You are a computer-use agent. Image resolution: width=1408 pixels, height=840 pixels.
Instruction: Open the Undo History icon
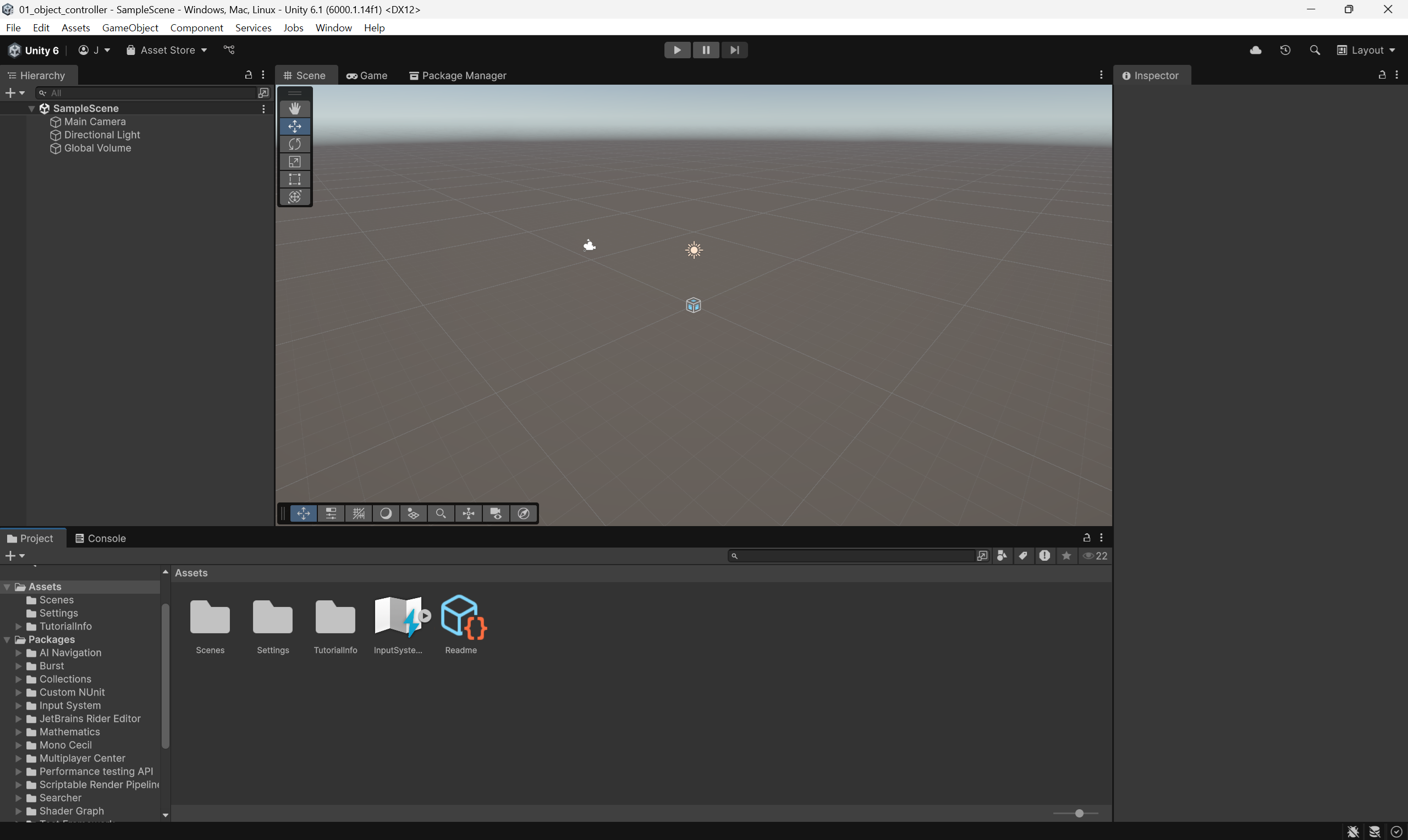pyautogui.click(x=1285, y=50)
